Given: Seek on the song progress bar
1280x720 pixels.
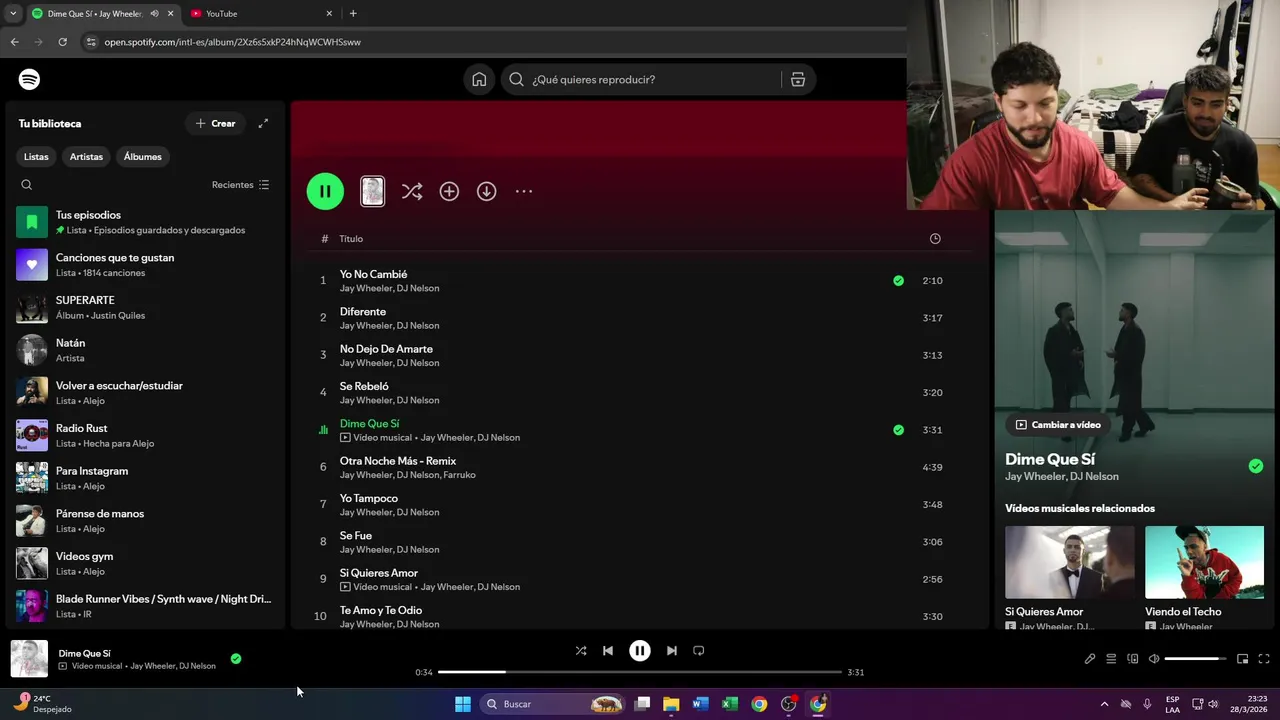Looking at the screenshot, I should point(640,672).
